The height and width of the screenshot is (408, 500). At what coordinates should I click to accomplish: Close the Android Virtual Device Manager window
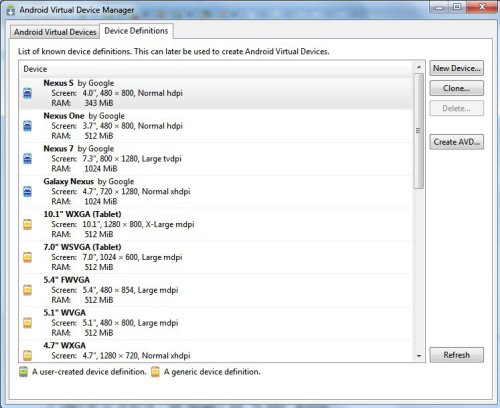(x=482, y=7)
